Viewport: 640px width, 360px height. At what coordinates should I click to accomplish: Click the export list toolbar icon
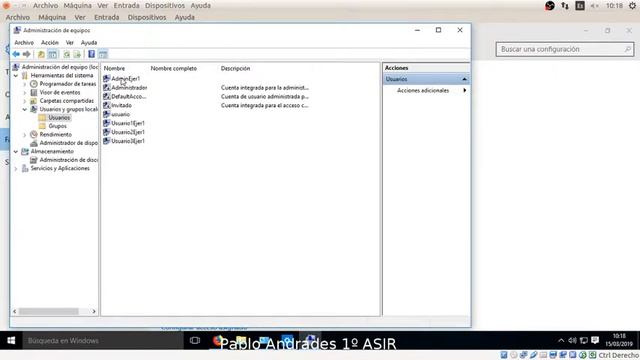77,54
